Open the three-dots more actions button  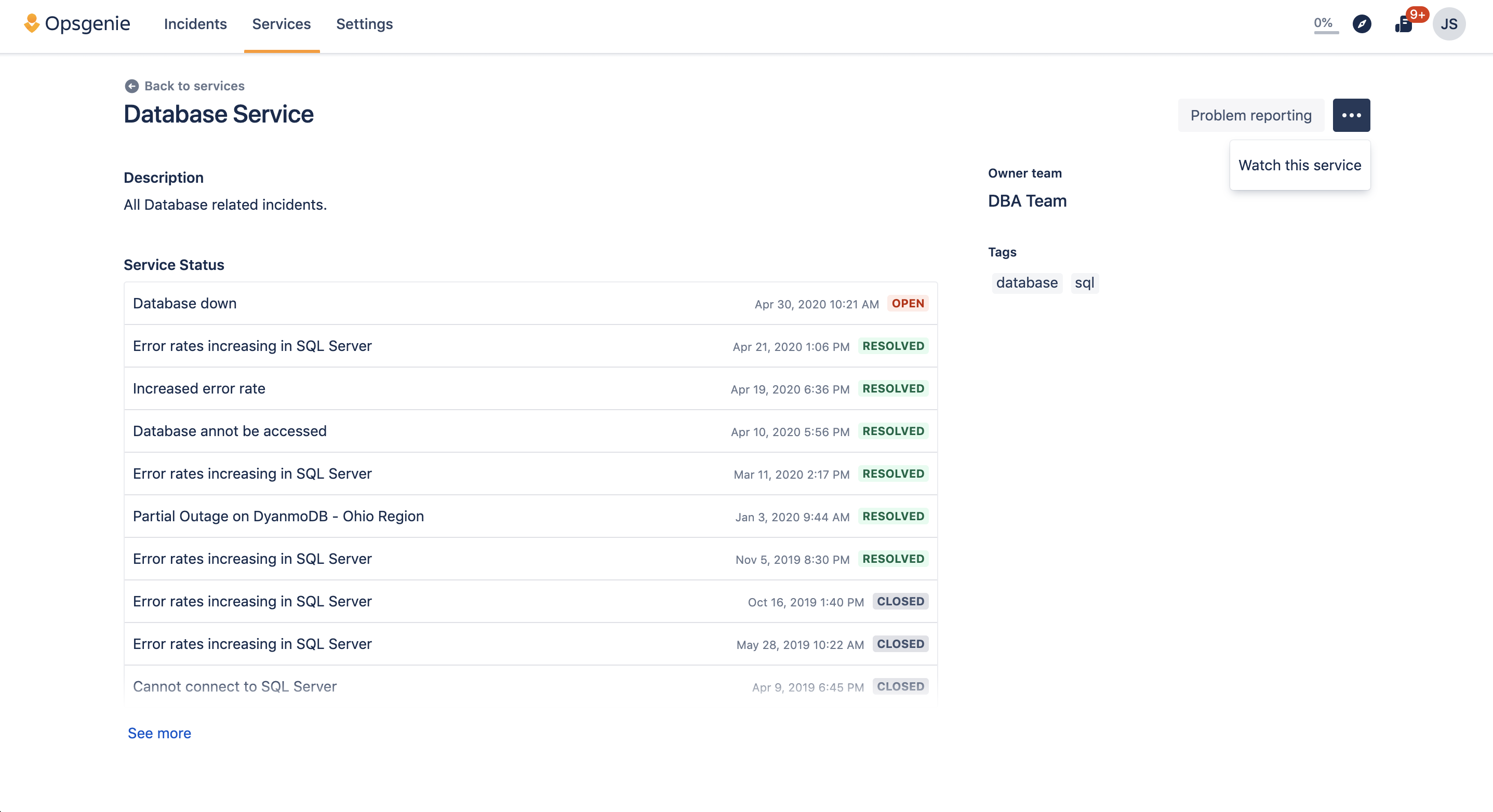click(x=1351, y=115)
